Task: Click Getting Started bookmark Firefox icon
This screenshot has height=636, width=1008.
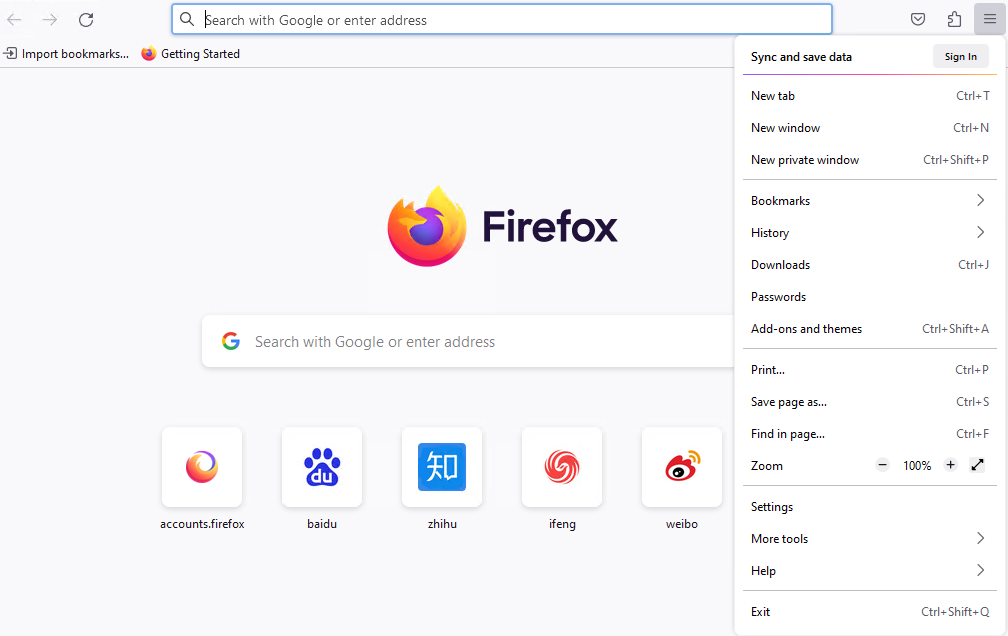Action: coord(148,53)
